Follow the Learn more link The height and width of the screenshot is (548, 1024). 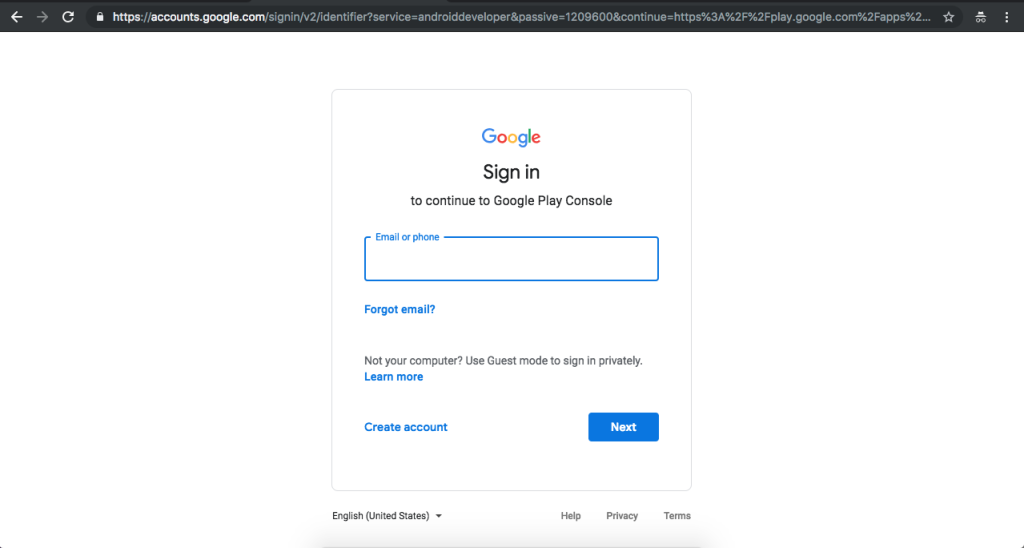click(393, 377)
